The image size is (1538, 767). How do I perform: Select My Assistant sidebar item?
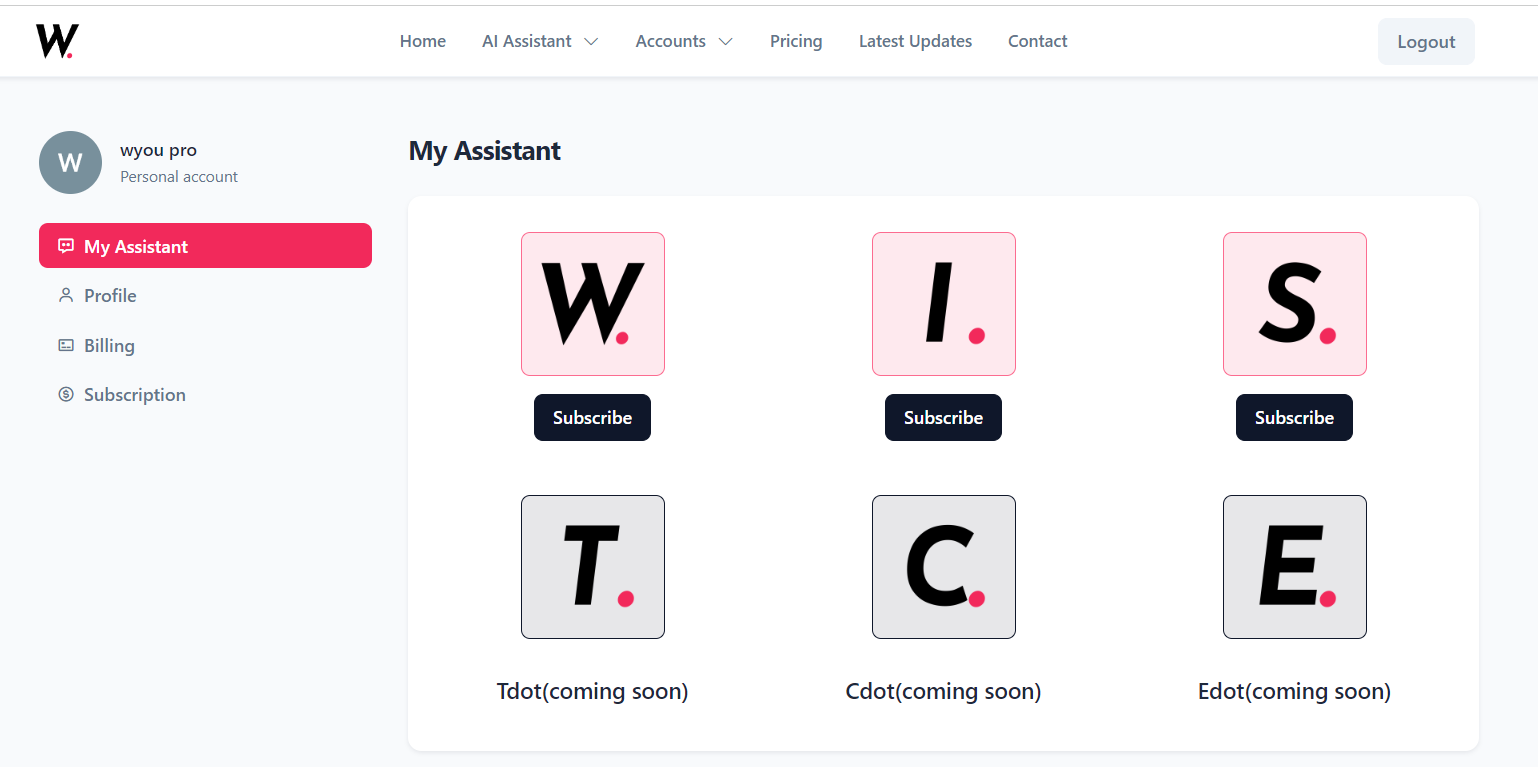pos(205,245)
